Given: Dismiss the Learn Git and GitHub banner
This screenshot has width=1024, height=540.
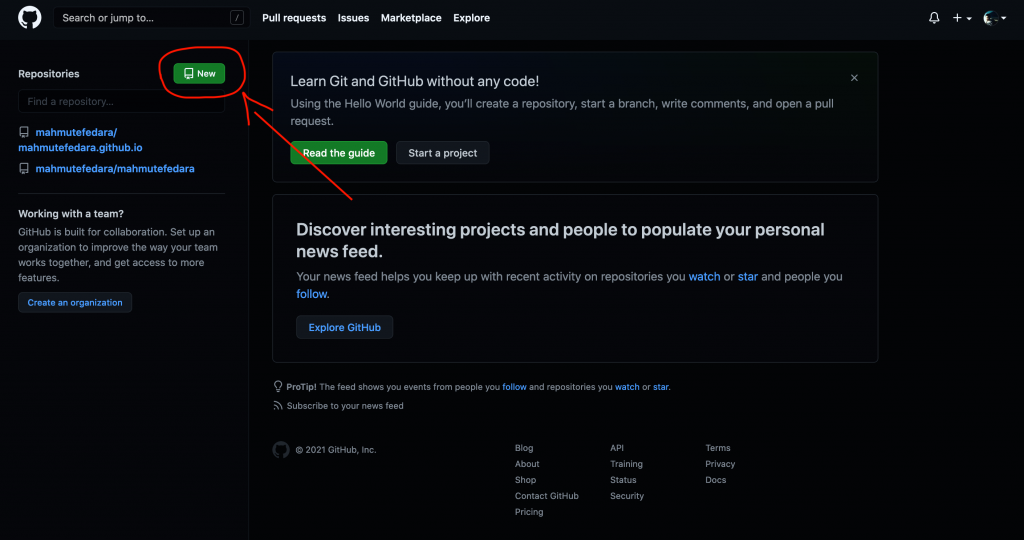Looking at the screenshot, I should pos(854,78).
